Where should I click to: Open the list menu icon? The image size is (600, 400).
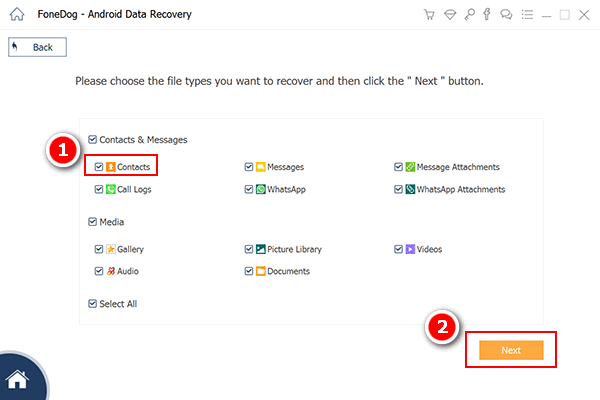(x=527, y=15)
